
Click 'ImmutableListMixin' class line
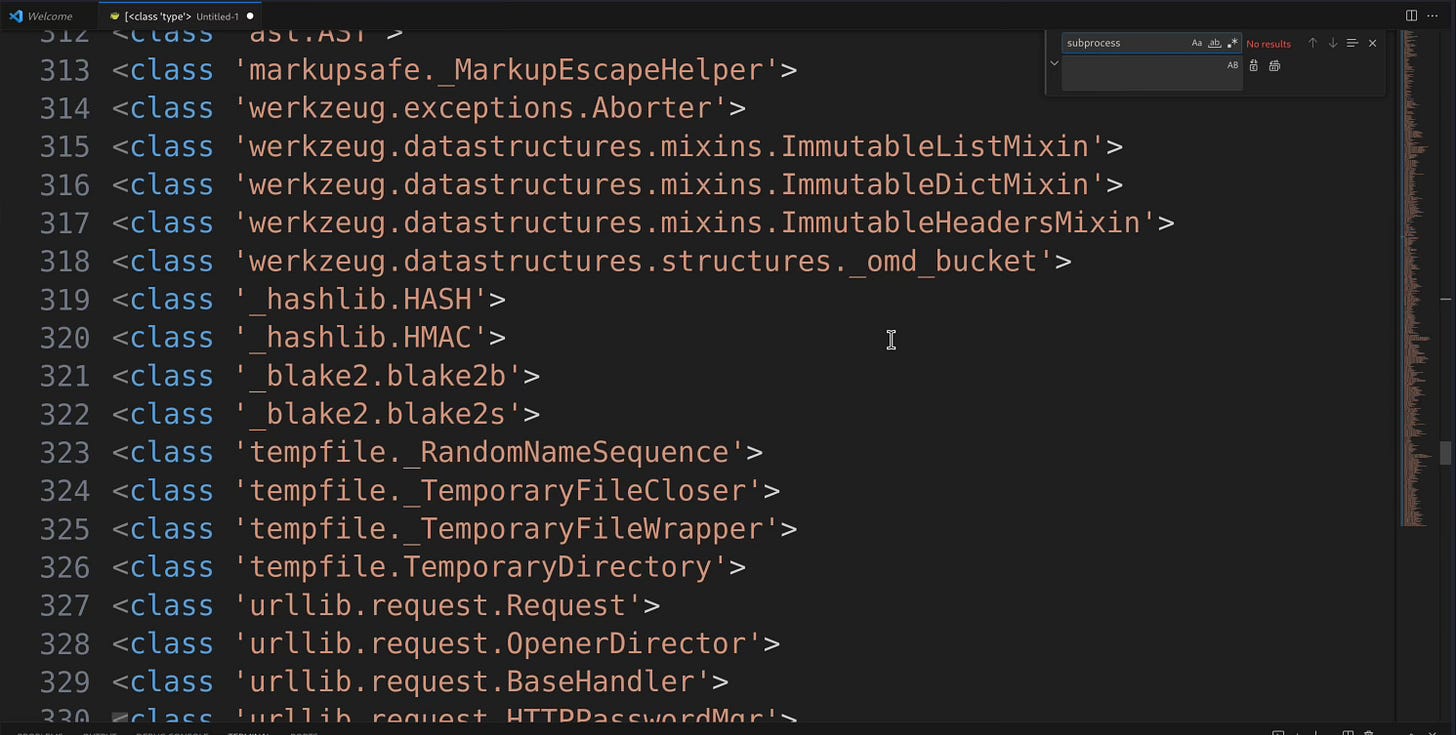617,146
